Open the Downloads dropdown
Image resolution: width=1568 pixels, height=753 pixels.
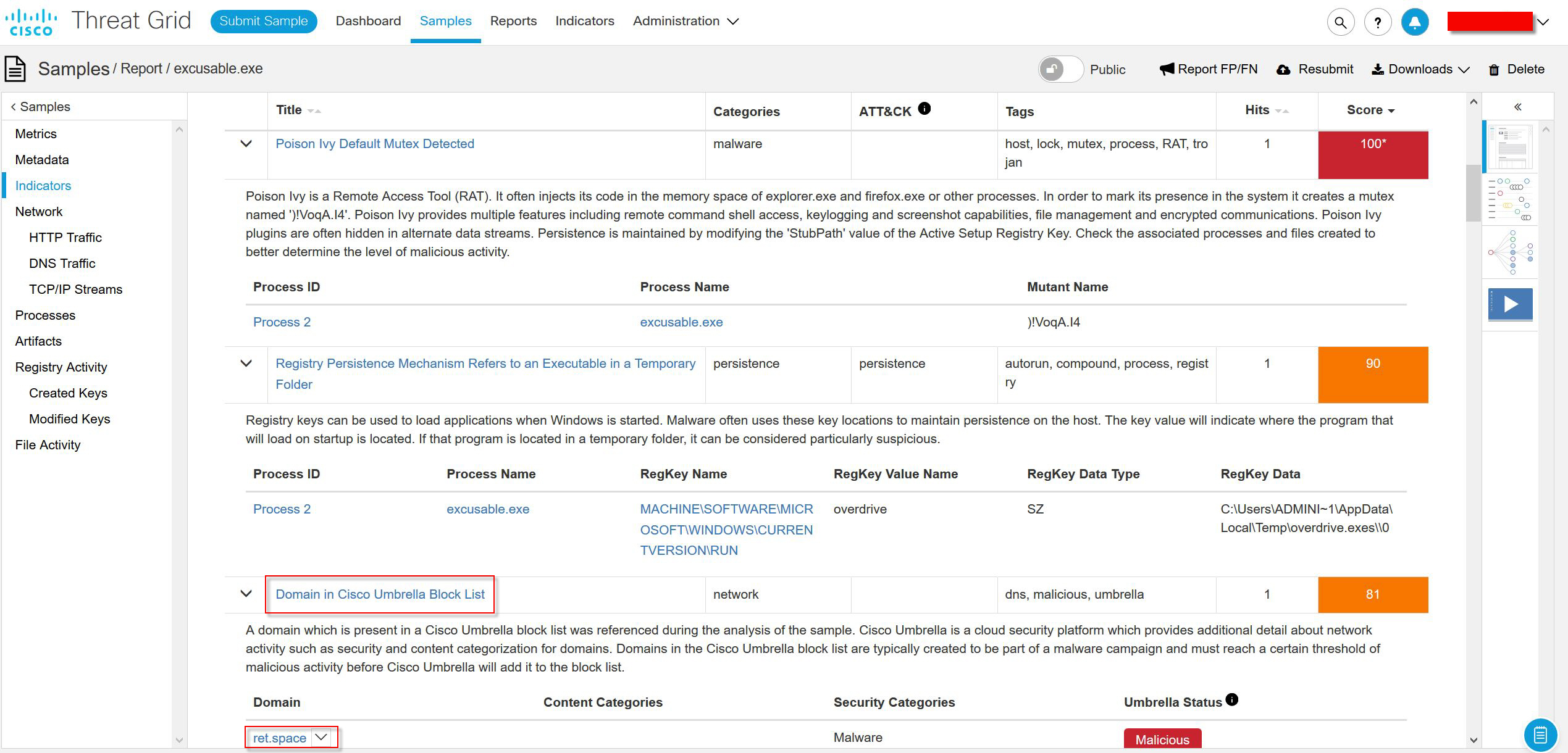click(x=1420, y=69)
